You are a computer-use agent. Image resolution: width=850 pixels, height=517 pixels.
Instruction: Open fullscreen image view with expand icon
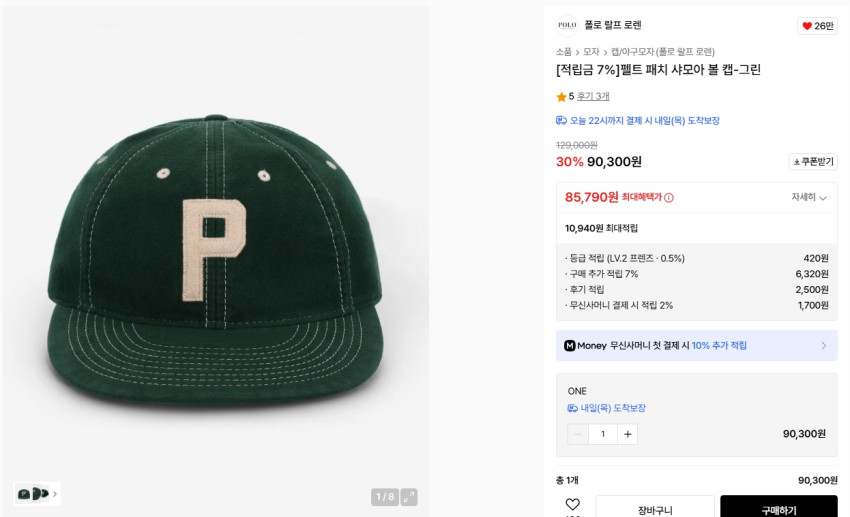[409, 497]
